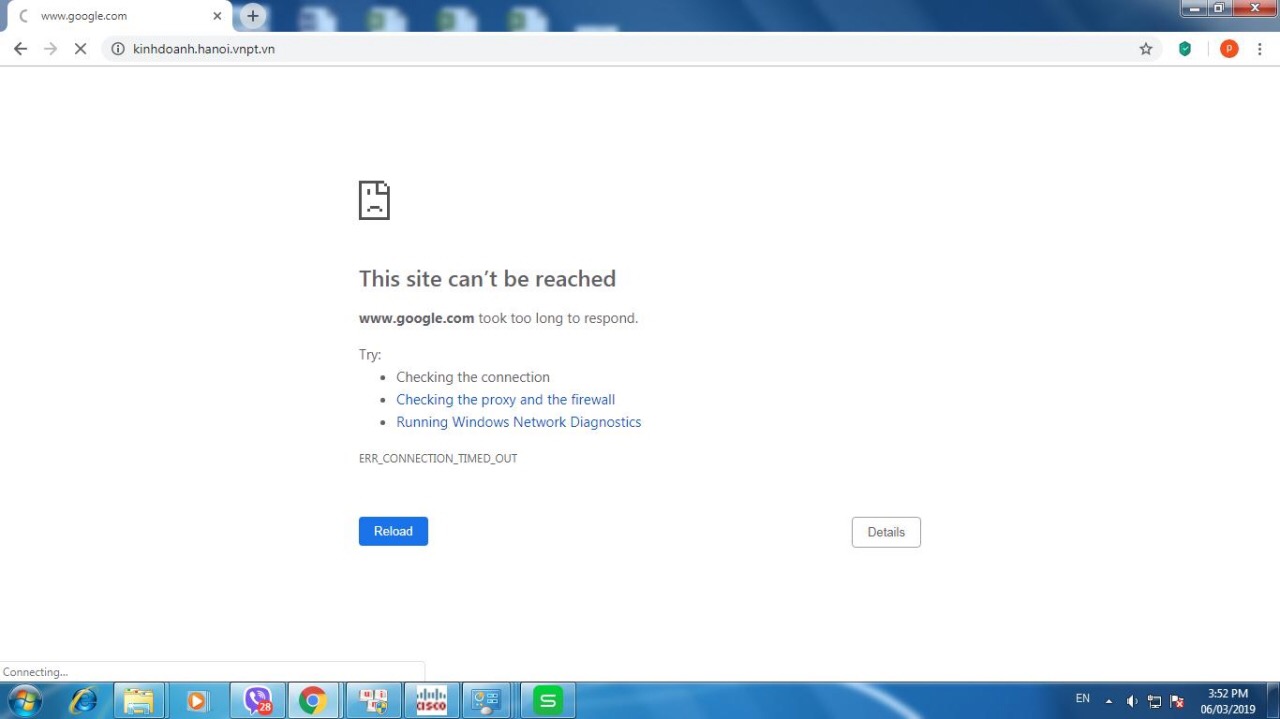This screenshot has height=719, width=1280.
Task: Open the network connection tray icon
Action: [x=1155, y=701]
